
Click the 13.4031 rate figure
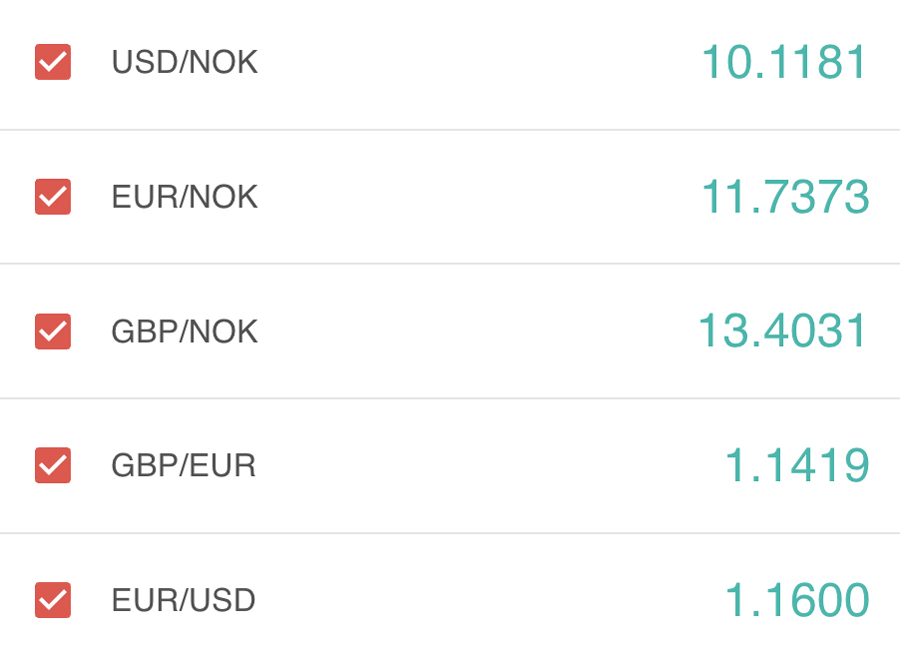(x=782, y=331)
